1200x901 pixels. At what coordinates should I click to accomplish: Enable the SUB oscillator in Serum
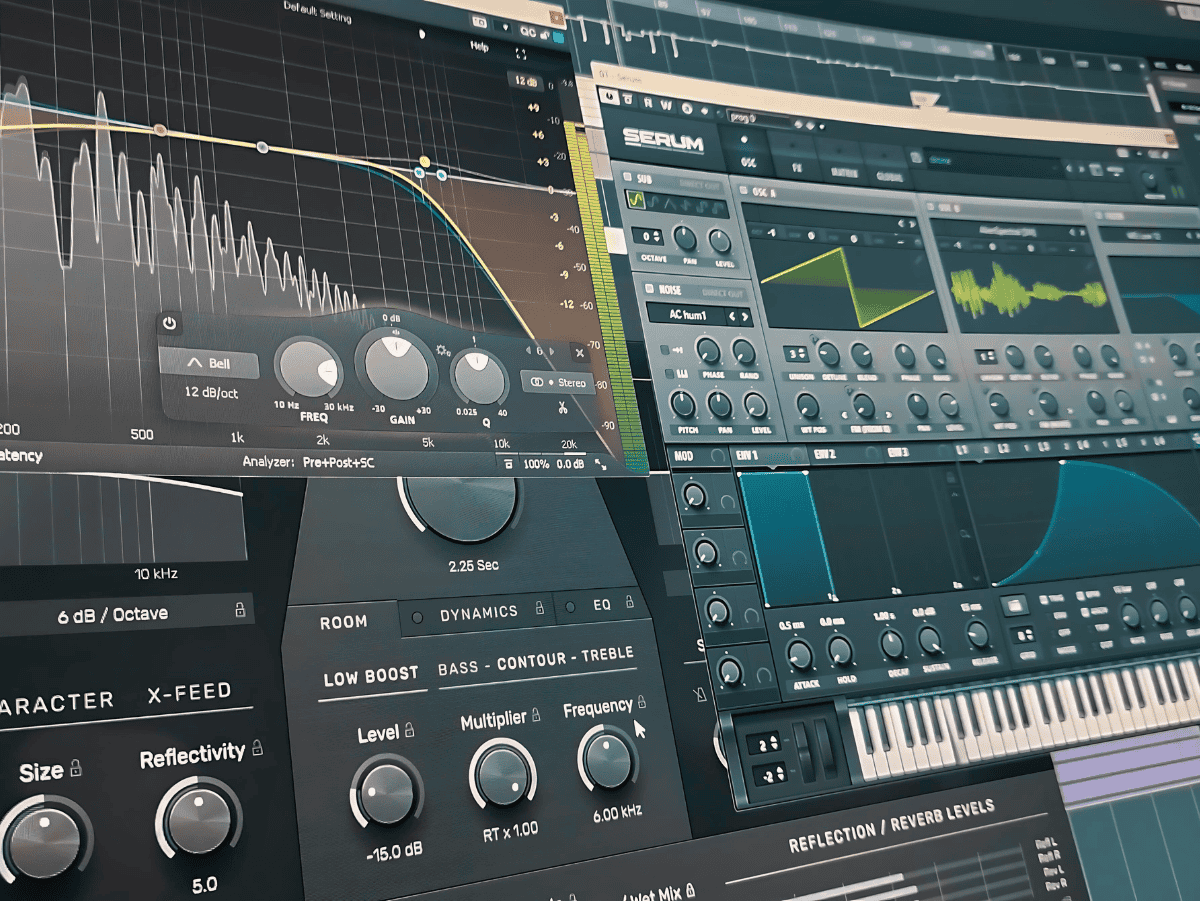click(628, 177)
